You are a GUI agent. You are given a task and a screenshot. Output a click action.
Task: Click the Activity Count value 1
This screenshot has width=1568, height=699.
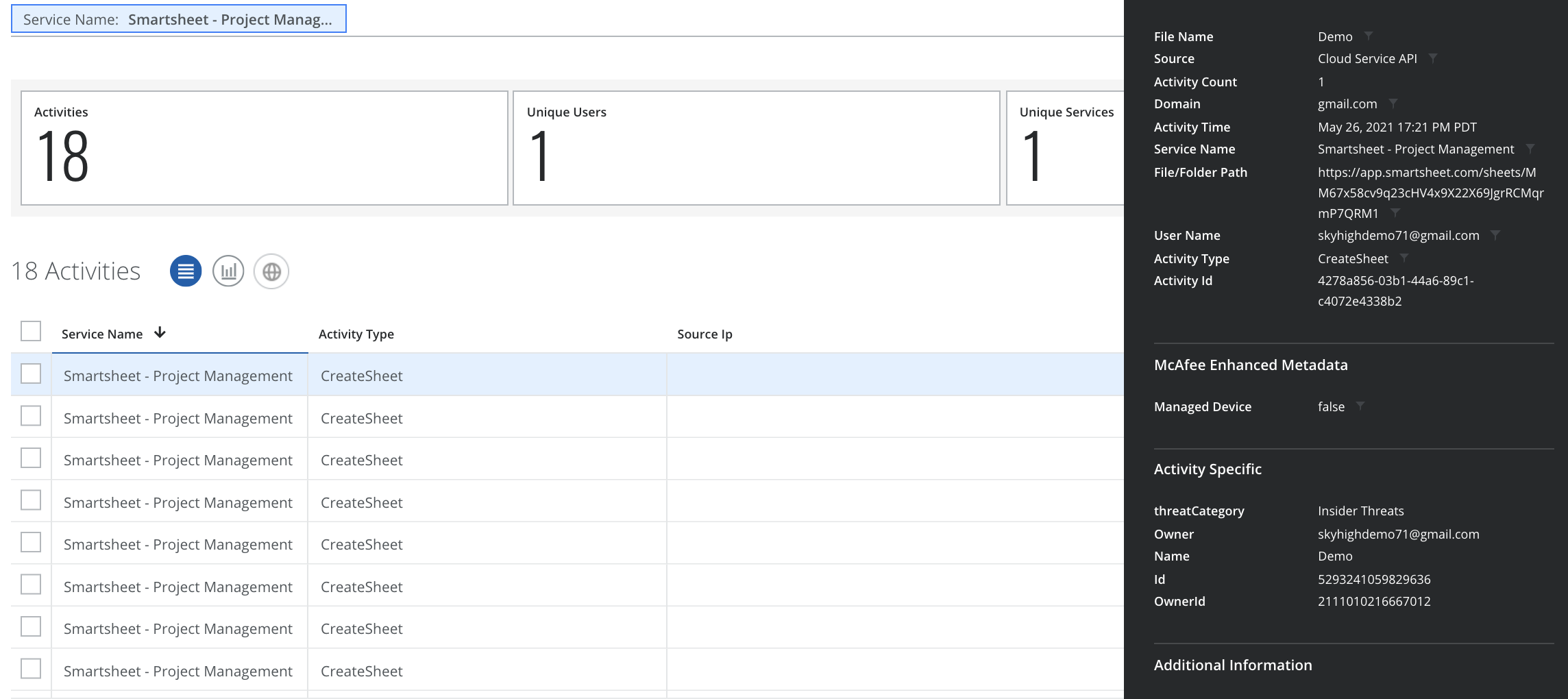[x=1321, y=82]
